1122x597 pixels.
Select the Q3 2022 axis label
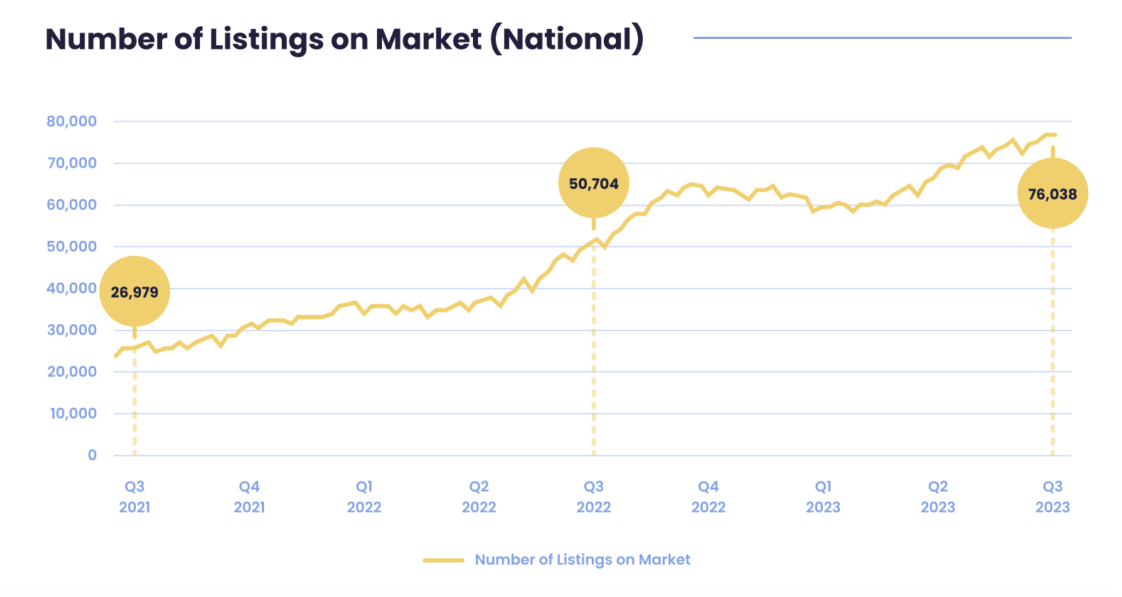(593, 496)
